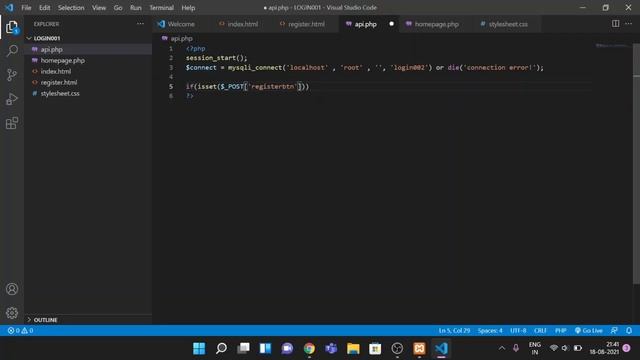Image resolution: width=640 pixels, height=360 pixels.
Task: Open Windows taskbar search
Action: coord(221,348)
